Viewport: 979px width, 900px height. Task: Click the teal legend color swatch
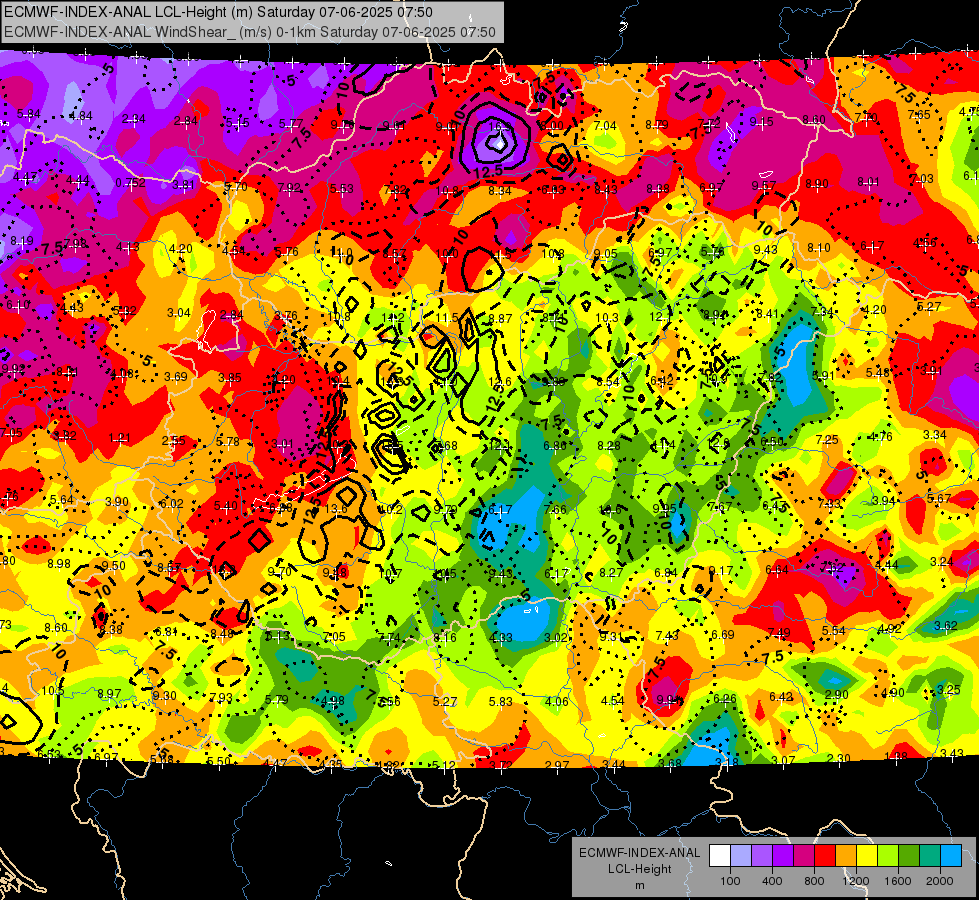click(x=930, y=855)
